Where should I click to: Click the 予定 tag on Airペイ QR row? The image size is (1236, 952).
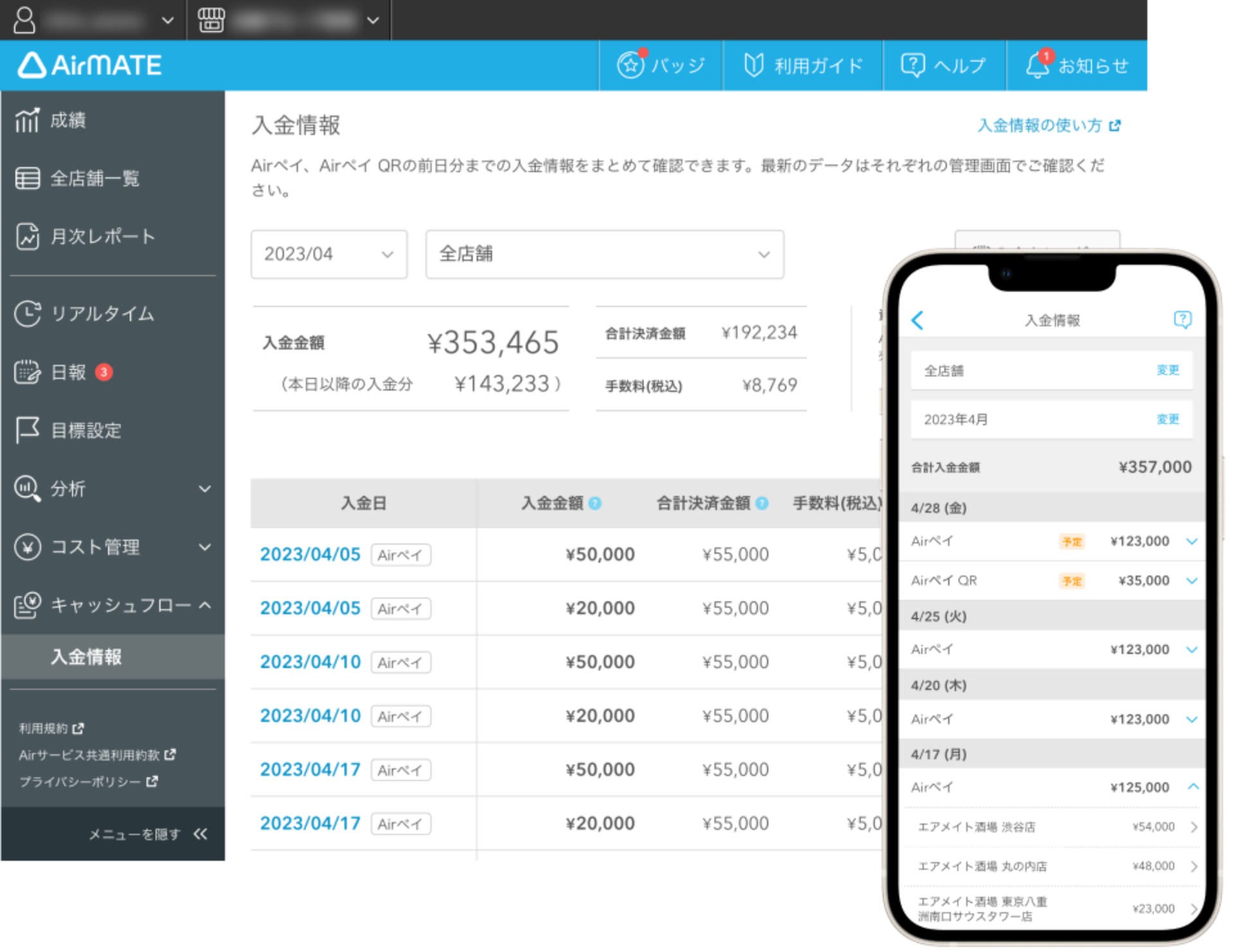click(1072, 581)
